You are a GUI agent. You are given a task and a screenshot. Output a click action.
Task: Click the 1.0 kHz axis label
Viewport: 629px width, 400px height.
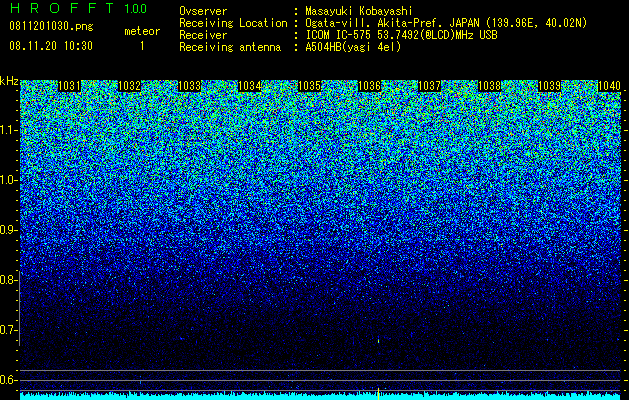click(8, 180)
